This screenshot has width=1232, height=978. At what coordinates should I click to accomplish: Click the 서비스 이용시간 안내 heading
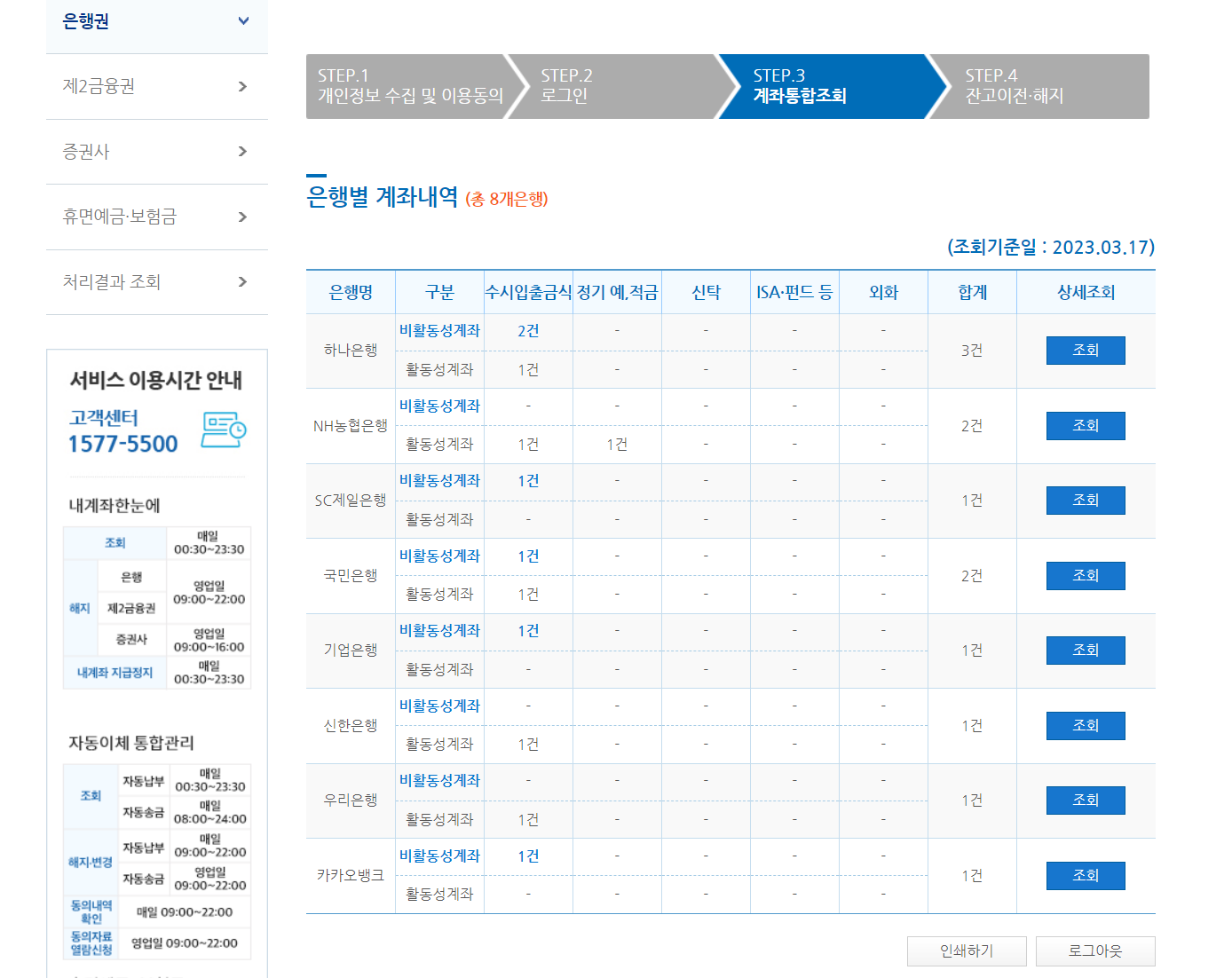156,380
